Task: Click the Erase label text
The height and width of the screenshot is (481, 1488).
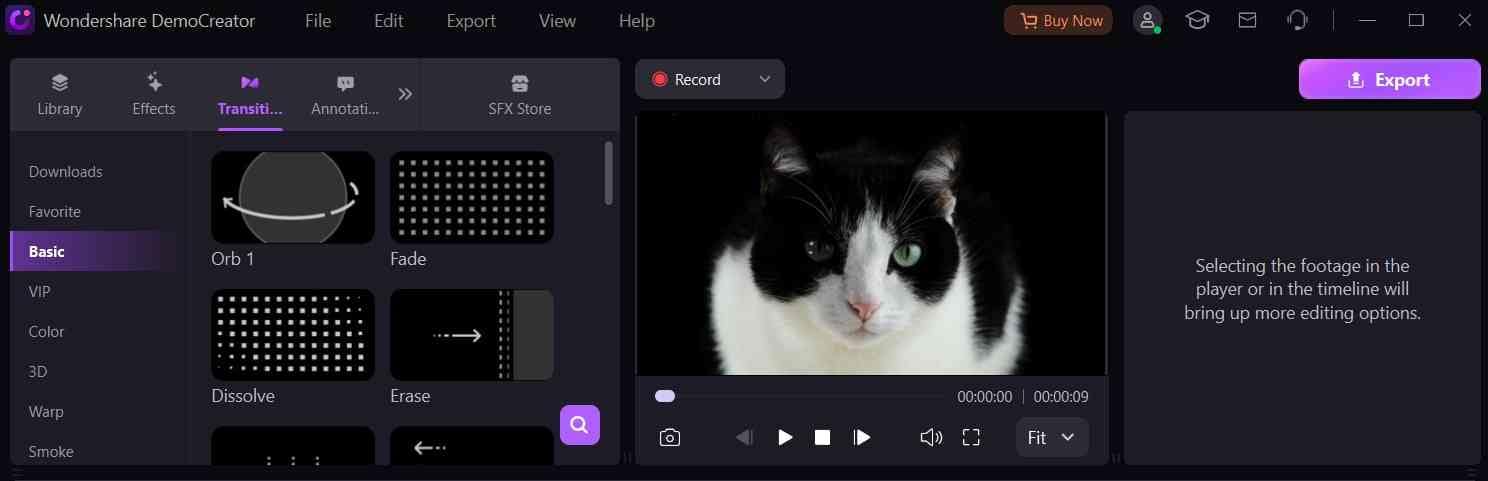Action: (410, 396)
